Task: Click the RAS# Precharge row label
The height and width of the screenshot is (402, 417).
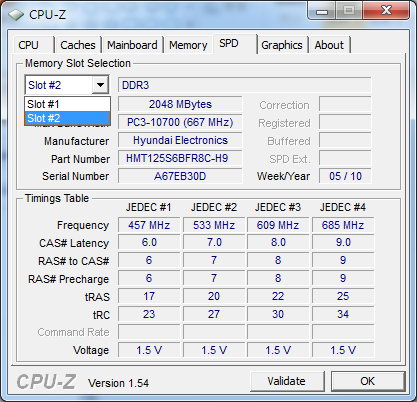Action: [69, 279]
